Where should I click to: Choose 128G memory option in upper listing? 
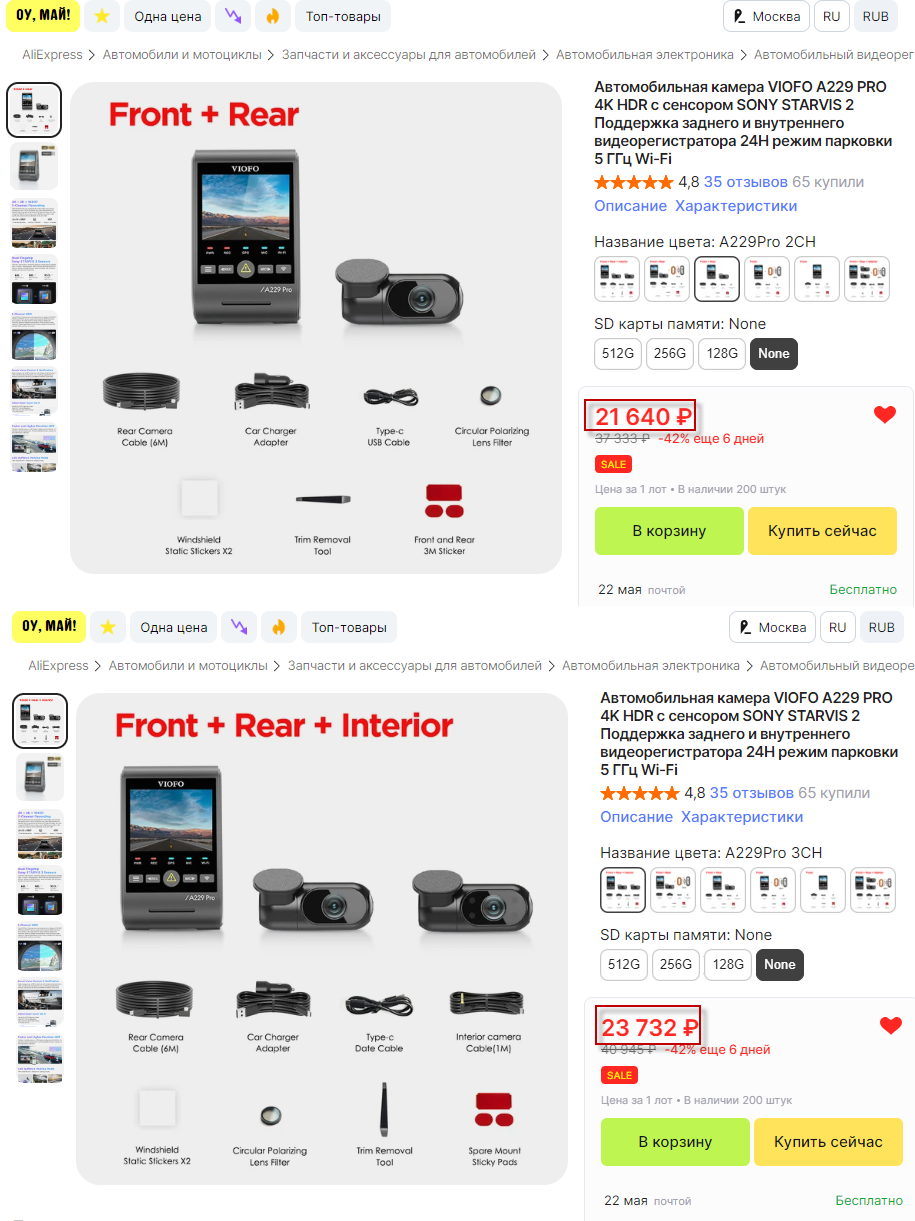[x=722, y=354]
